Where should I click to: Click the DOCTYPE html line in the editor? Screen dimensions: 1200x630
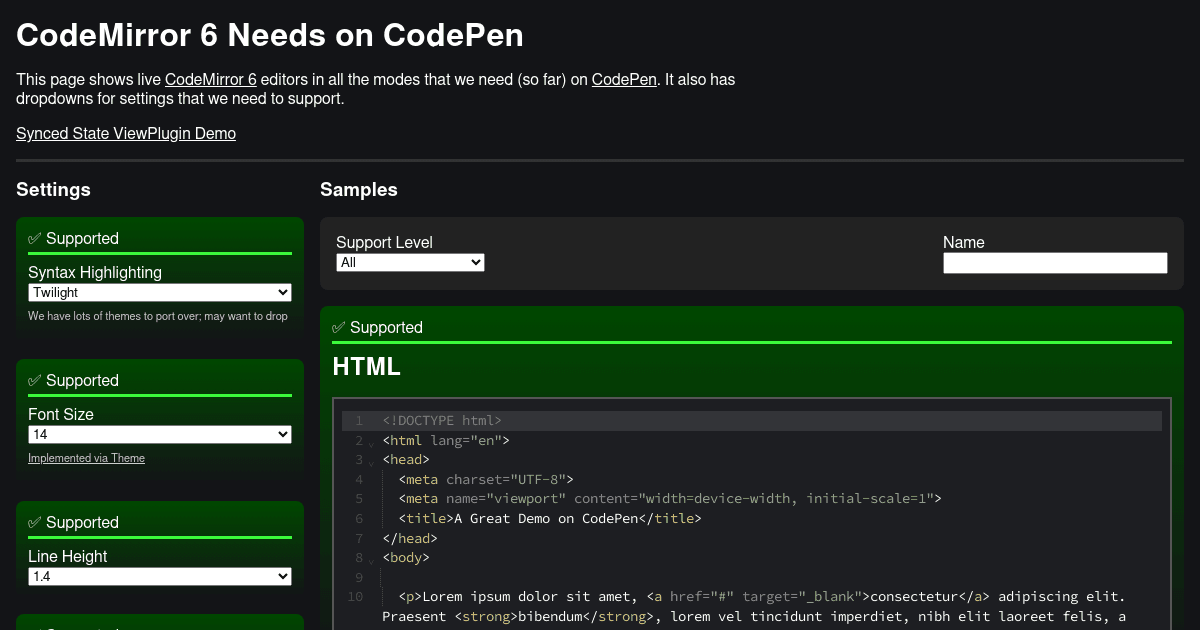440,420
